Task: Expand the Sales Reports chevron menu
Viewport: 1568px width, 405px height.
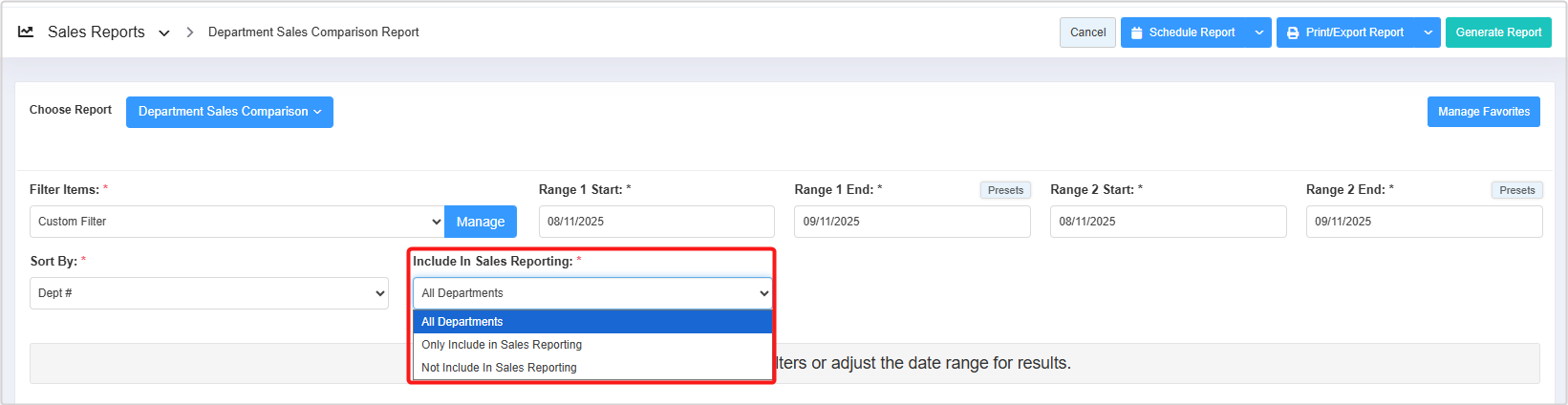Action: (x=164, y=32)
